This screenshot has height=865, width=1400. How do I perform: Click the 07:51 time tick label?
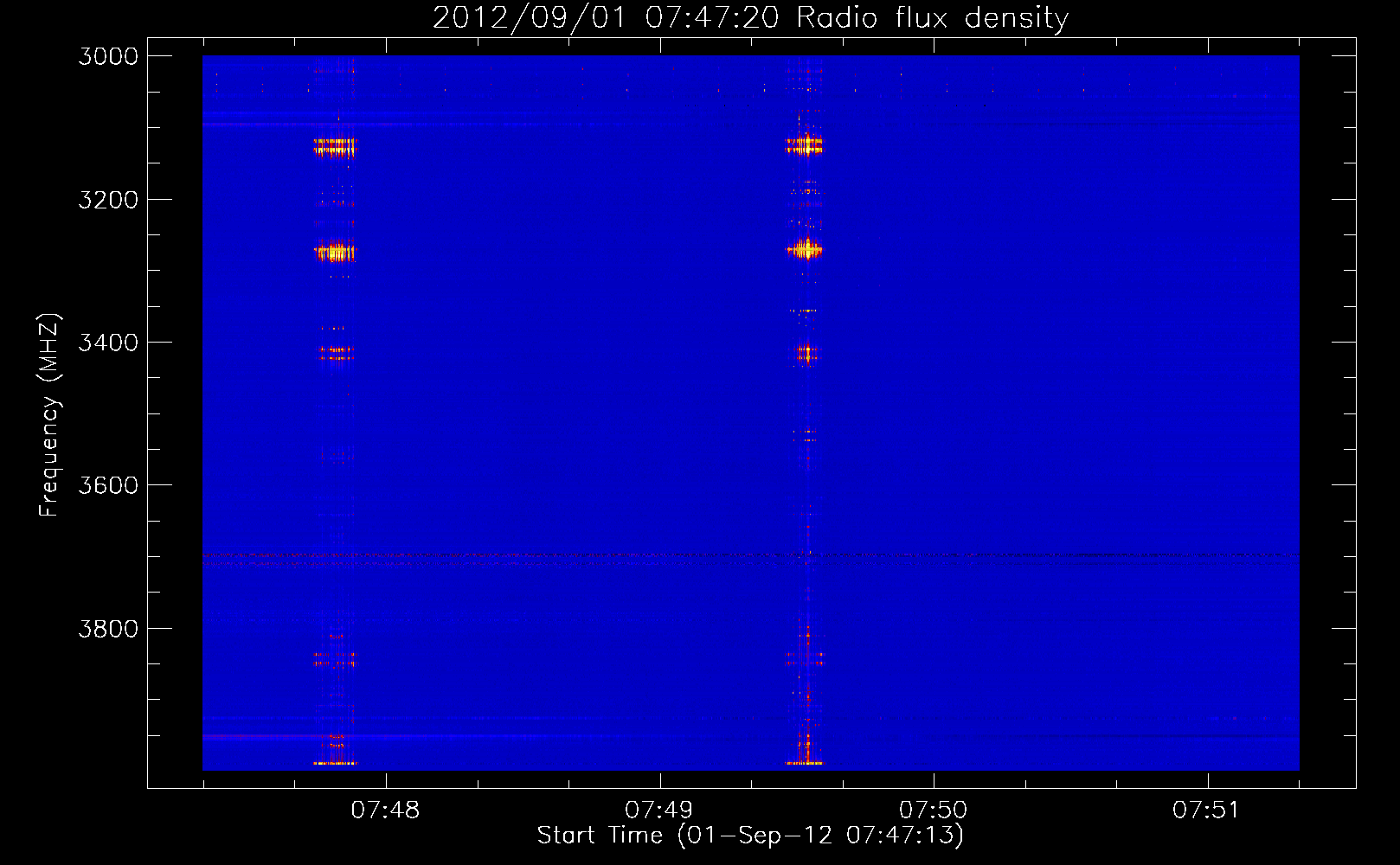[1206, 811]
